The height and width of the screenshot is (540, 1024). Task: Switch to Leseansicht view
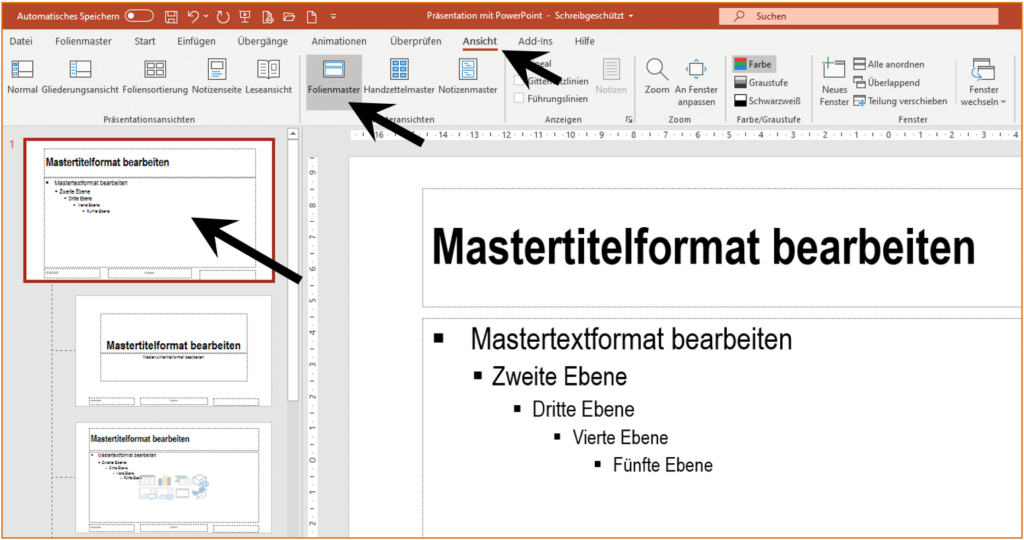pos(268,76)
